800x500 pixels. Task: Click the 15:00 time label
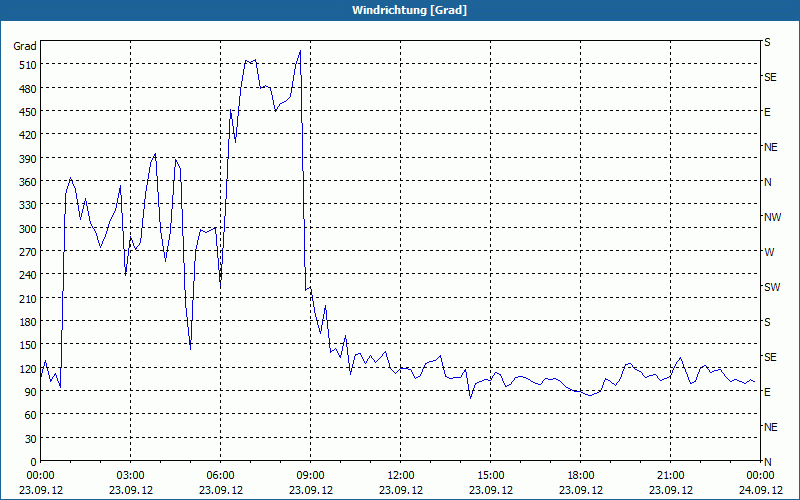point(490,476)
